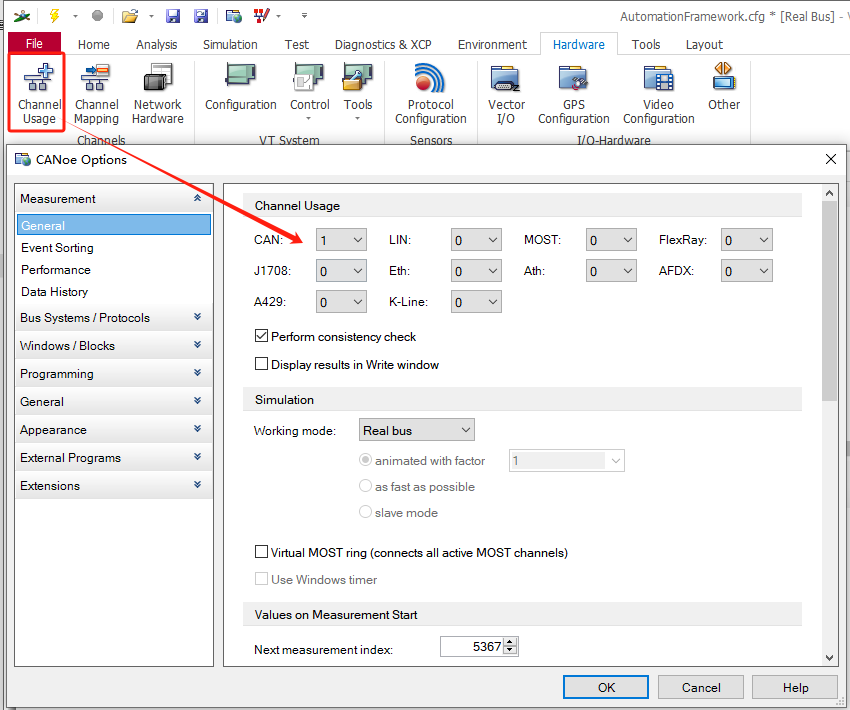Switch to the Analysis tab
Image resolution: width=850 pixels, height=710 pixels.
click(x=156, y=44)
